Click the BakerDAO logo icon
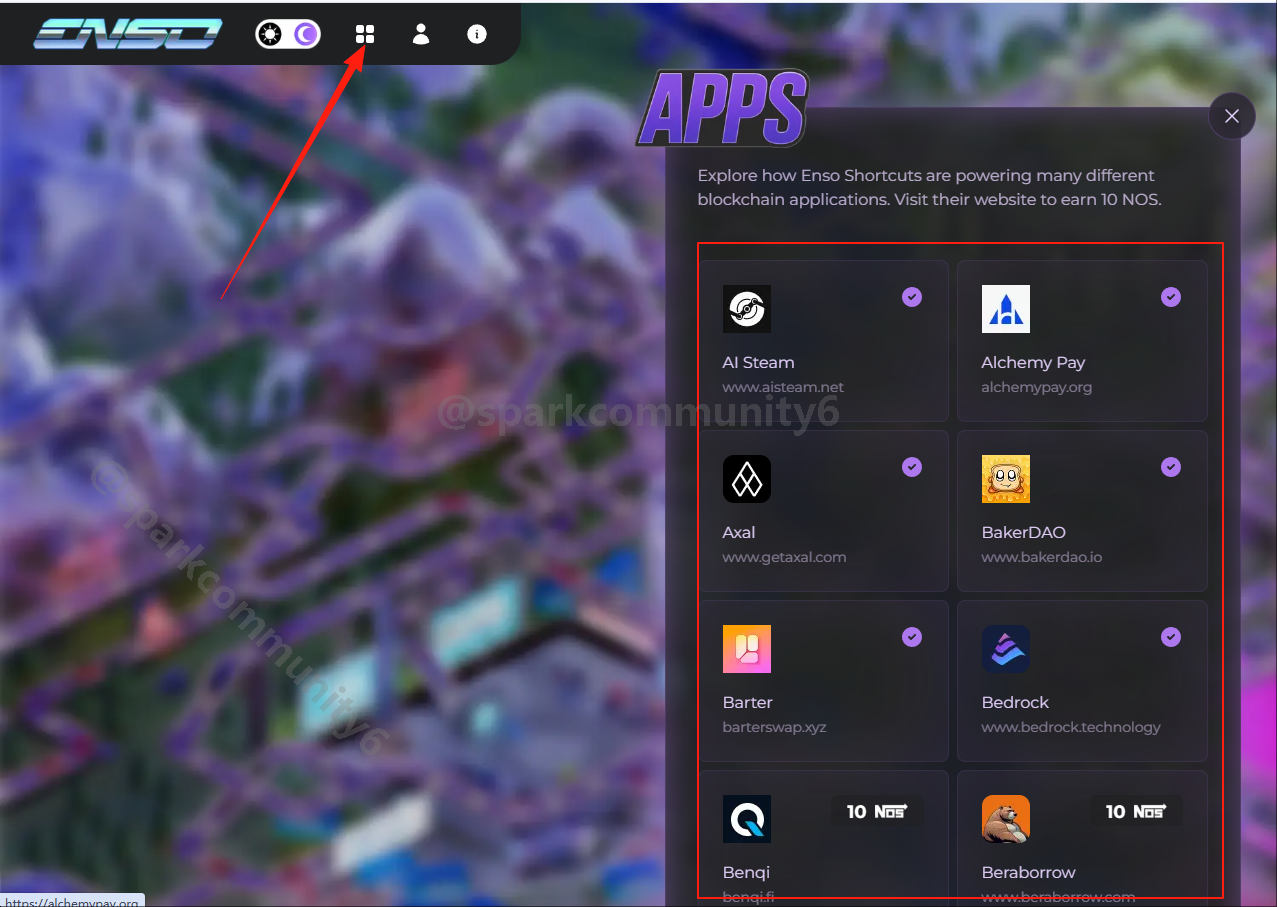The width and height of the screenshot is (1277, 907). click(1006, 479)
